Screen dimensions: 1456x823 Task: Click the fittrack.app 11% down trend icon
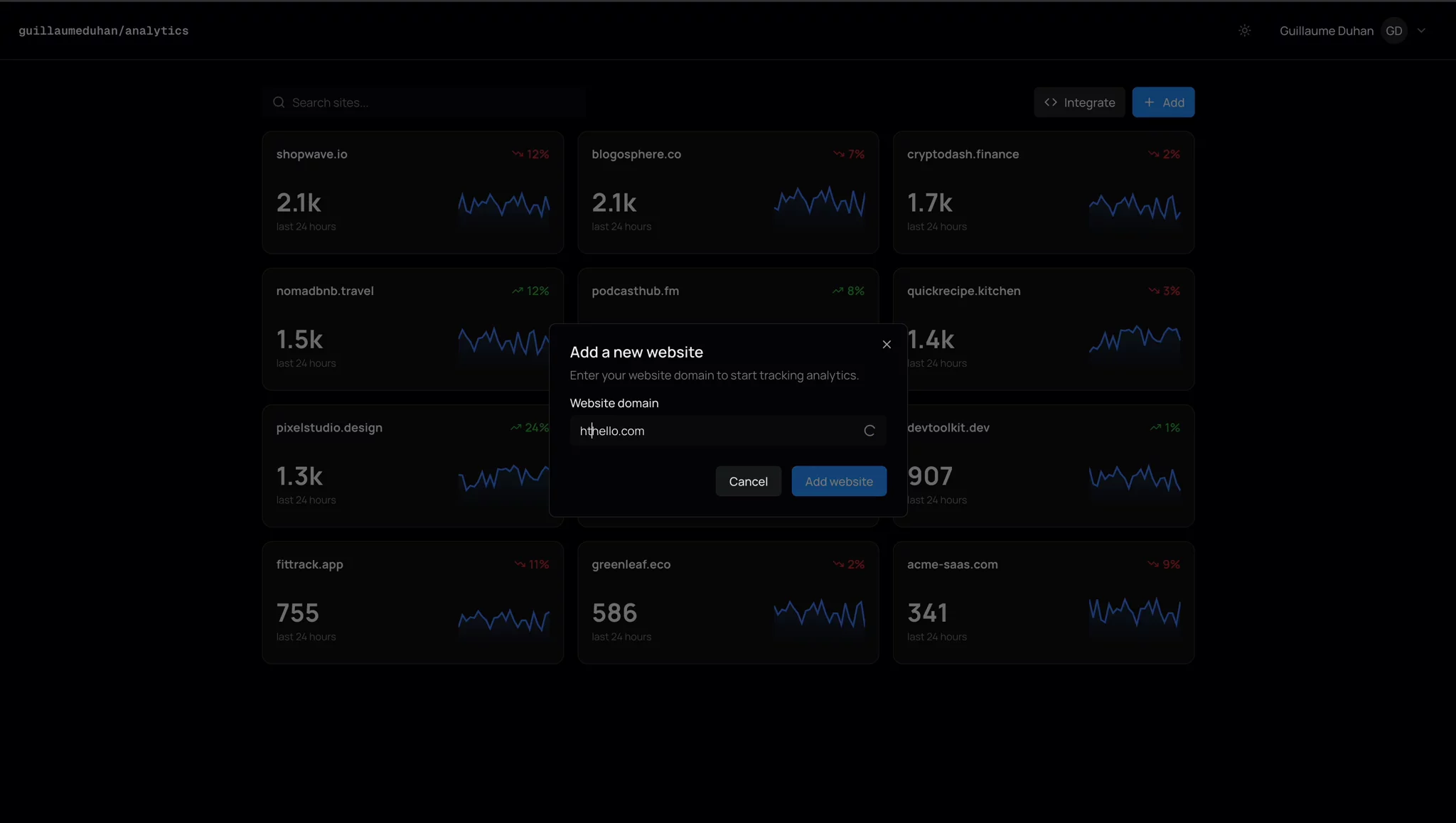[520, 564]
